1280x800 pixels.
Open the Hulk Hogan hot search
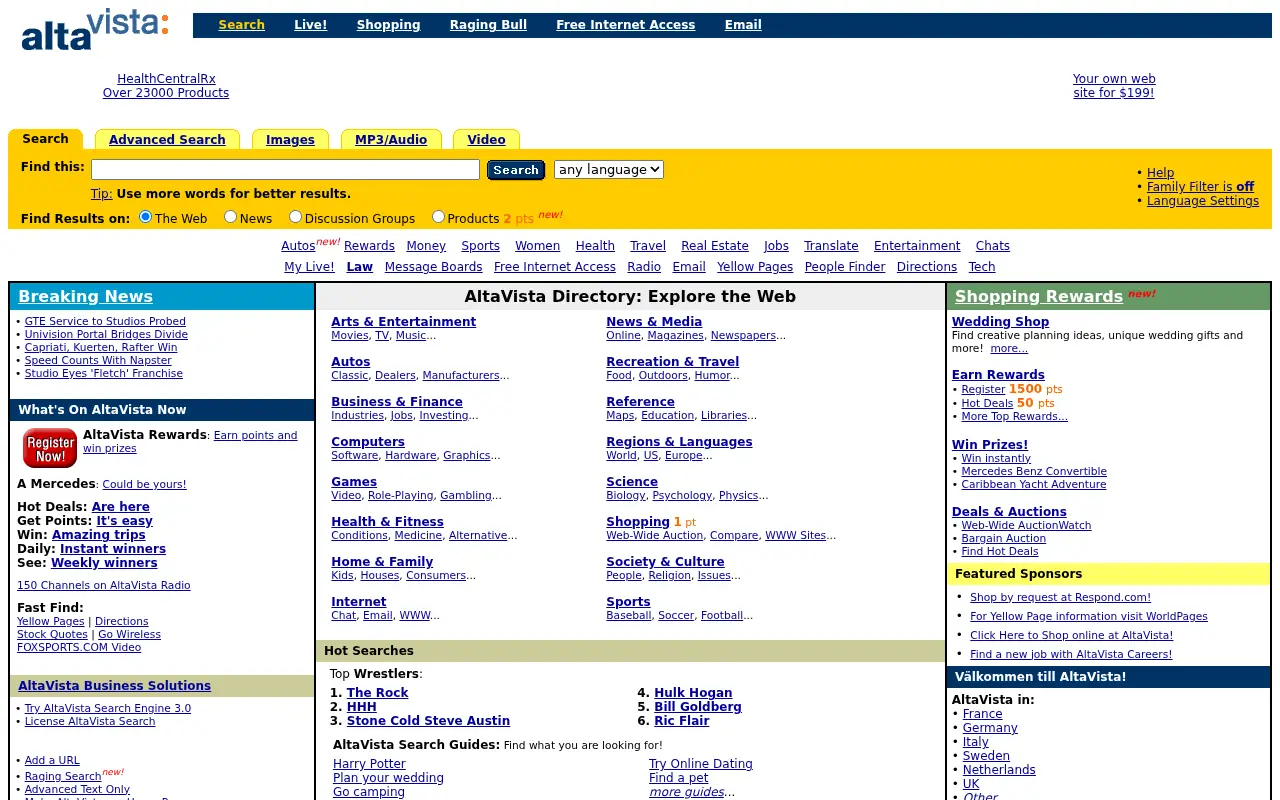[693, 693]
